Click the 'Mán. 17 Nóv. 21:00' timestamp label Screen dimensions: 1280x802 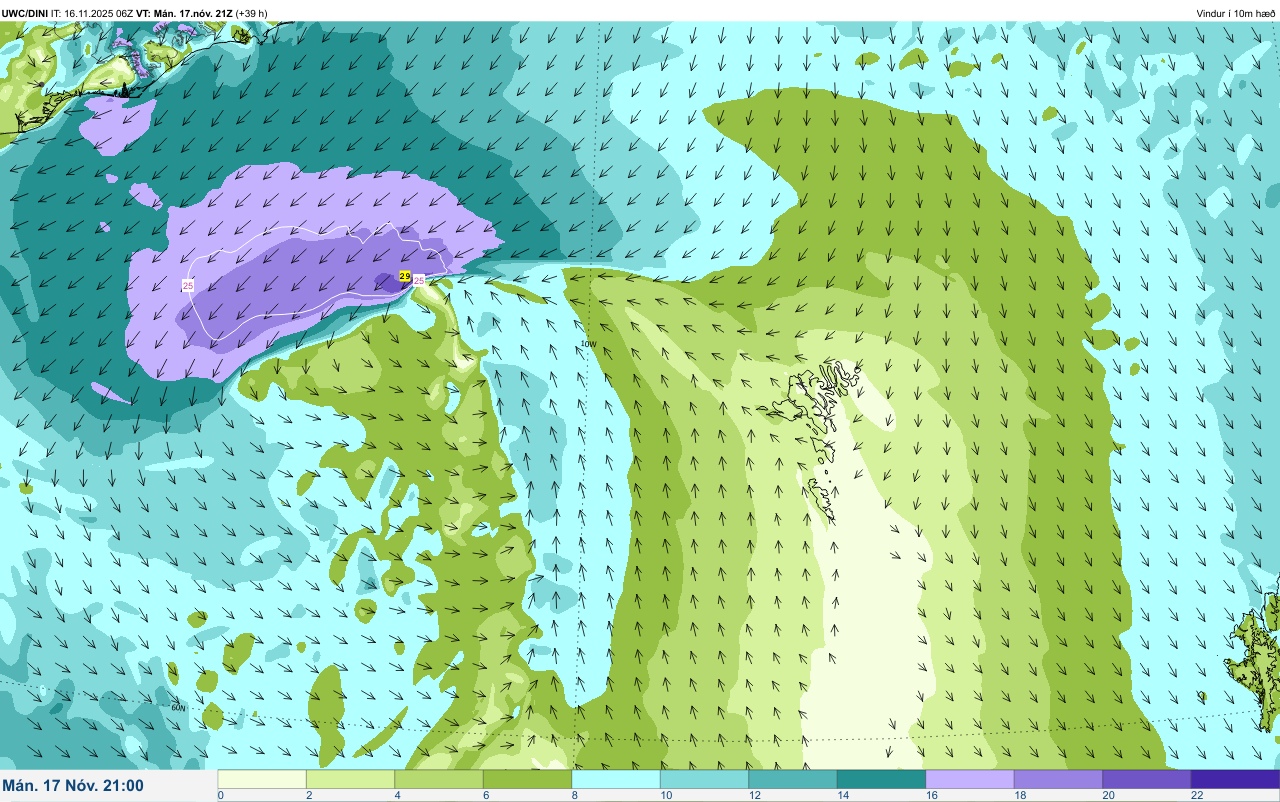73,786
